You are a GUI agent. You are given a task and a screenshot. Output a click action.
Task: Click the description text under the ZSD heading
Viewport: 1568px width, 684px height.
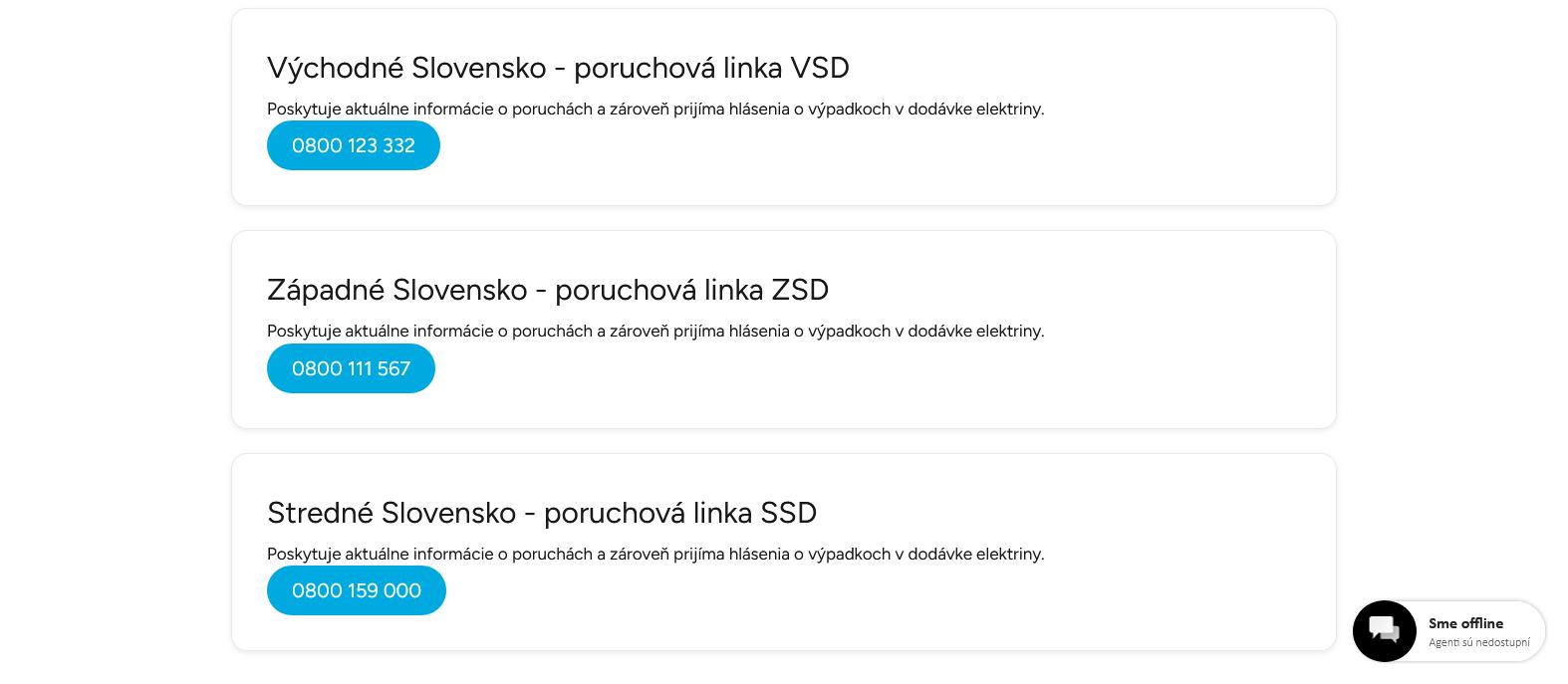click(x=654, y=332)
